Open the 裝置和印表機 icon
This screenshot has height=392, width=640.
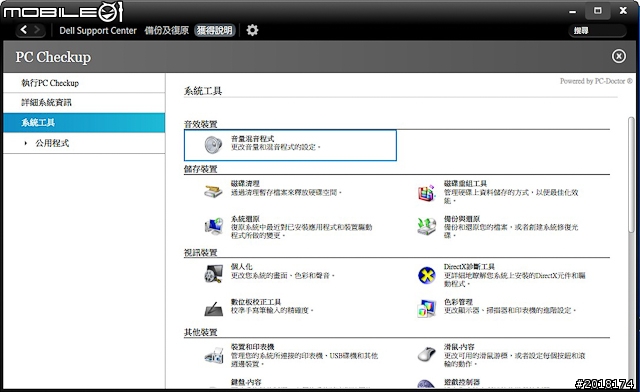(214, 355)
